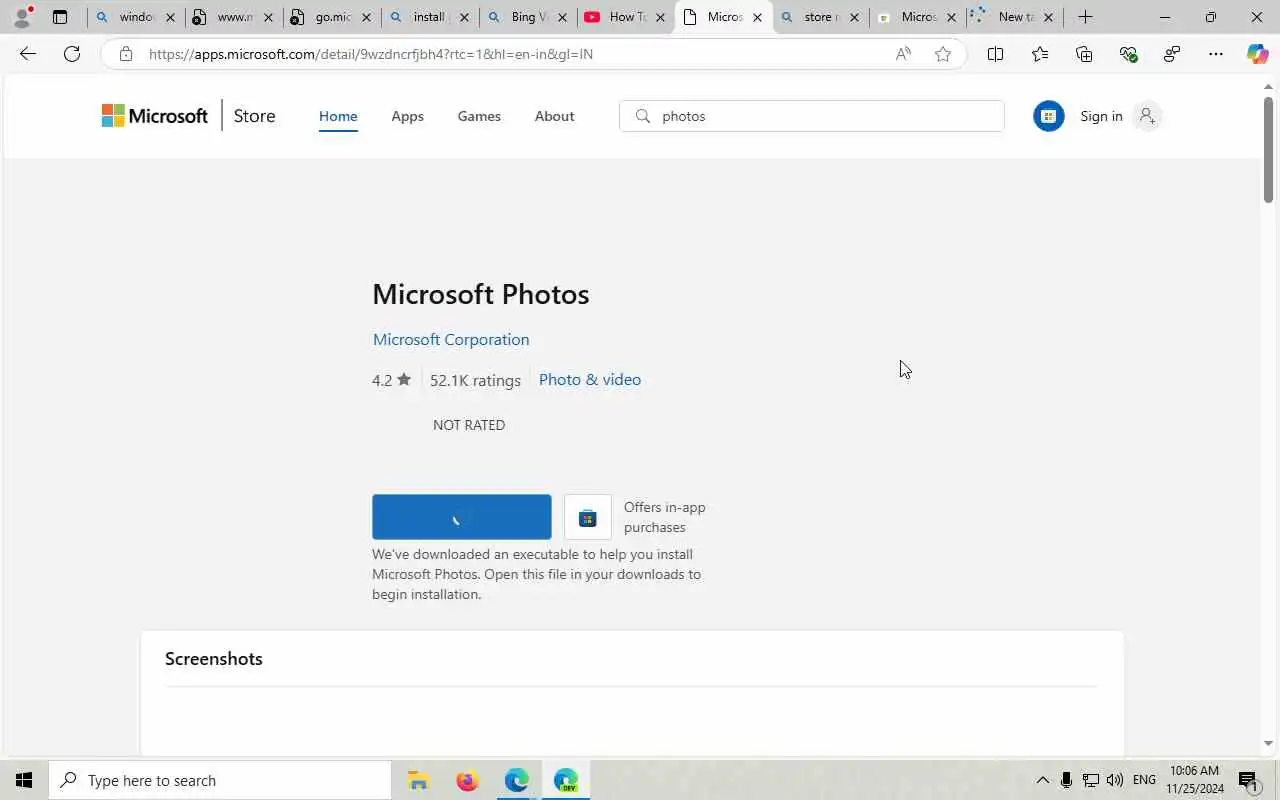Open the volume tray icon
Image resolution: width=1280 pixels, height=800 pixels.
[x=1115, y=780]
